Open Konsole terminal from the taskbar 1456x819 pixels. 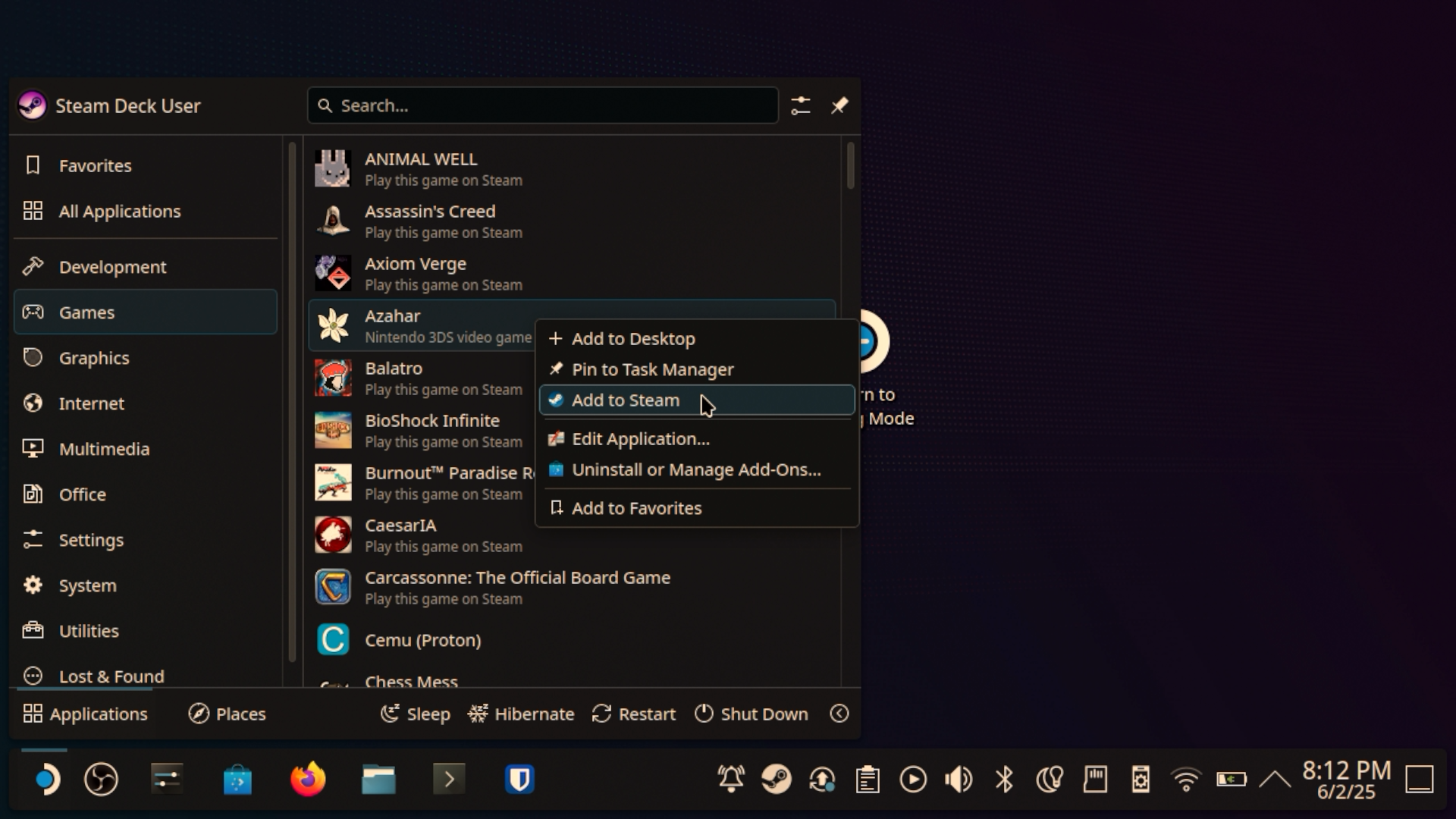click(449, 780)
